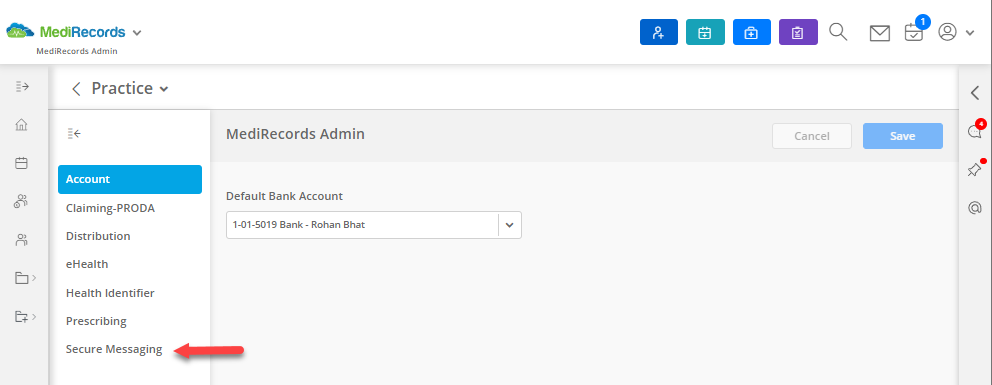Screen dimensions: 992x385
Task: Collapse the right side panel arrow
Action: [975, 93]
